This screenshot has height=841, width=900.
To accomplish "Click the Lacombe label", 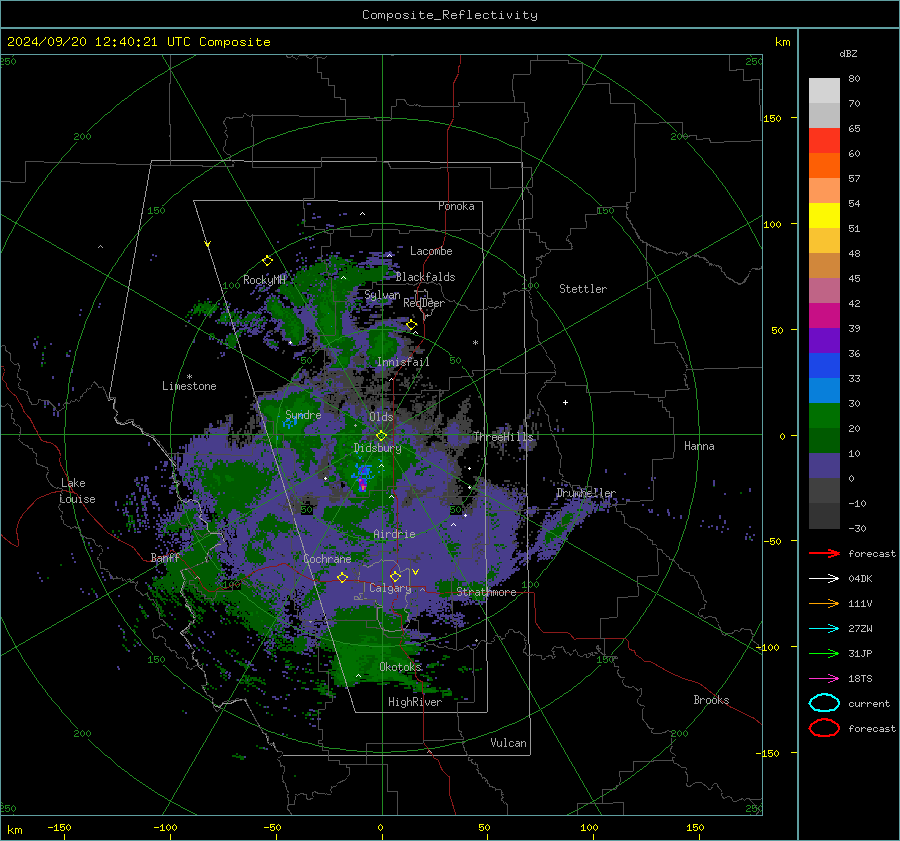I will (x=431, y=251).
